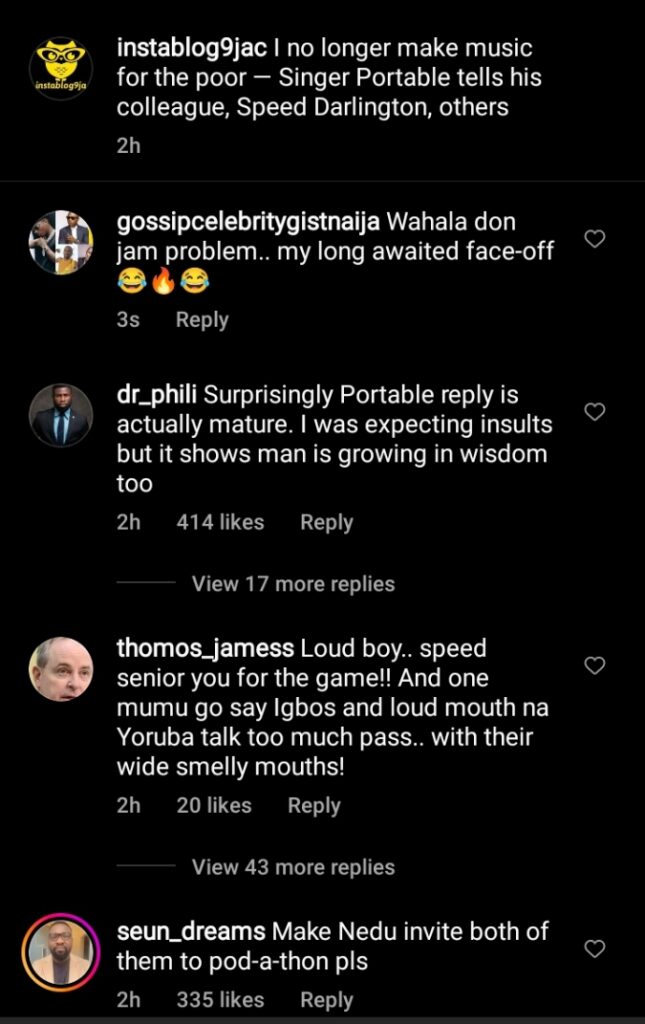Reply to seun_dreams's comment

point(326,999)
